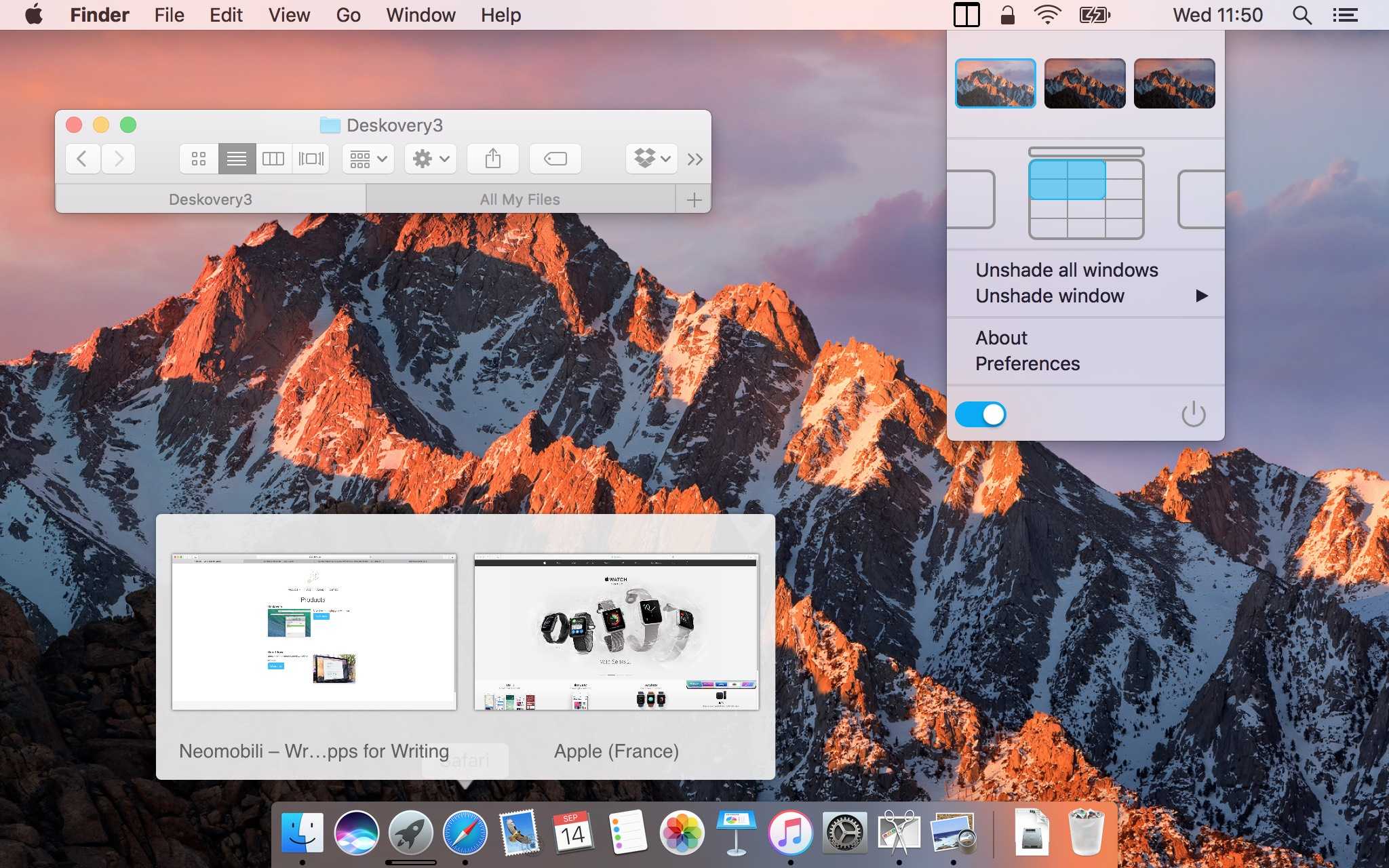
Task: Select Preferences from Deskovery menu
Action: pyautogui.click(x=1027, y=363)
